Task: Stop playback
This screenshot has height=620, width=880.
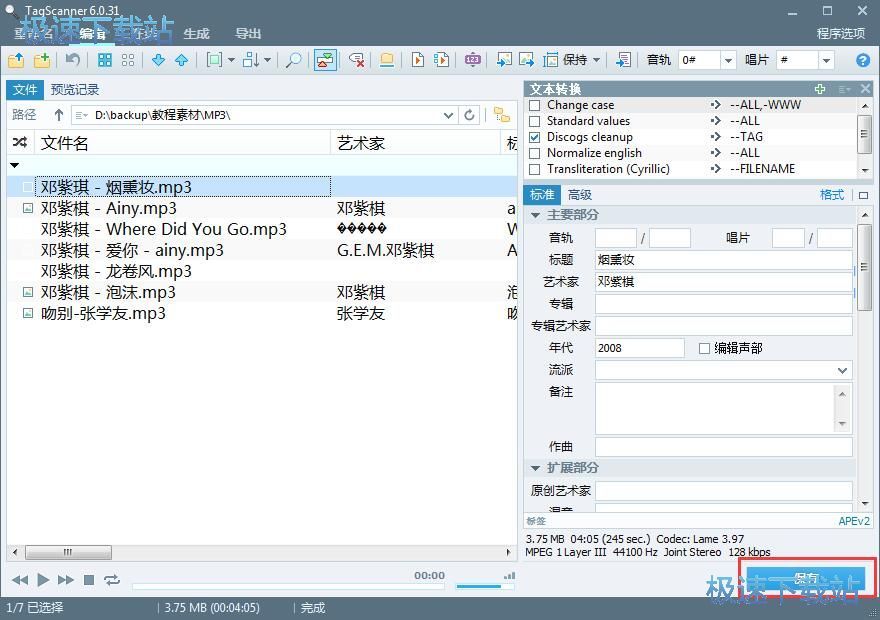Action: click(x=89, y=580)
